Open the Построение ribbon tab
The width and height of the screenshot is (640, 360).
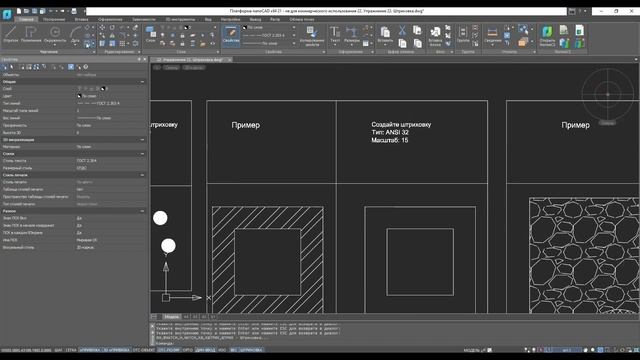tap(54, 19)
